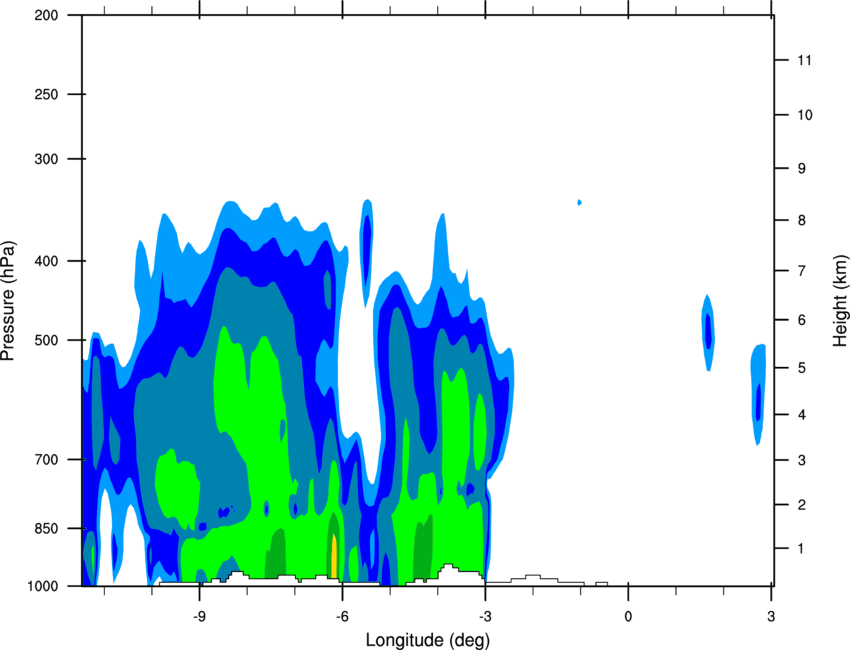Viewport: 850px width, 650px height.
Task: Click the 11 km height label
Action: [804, 60]
